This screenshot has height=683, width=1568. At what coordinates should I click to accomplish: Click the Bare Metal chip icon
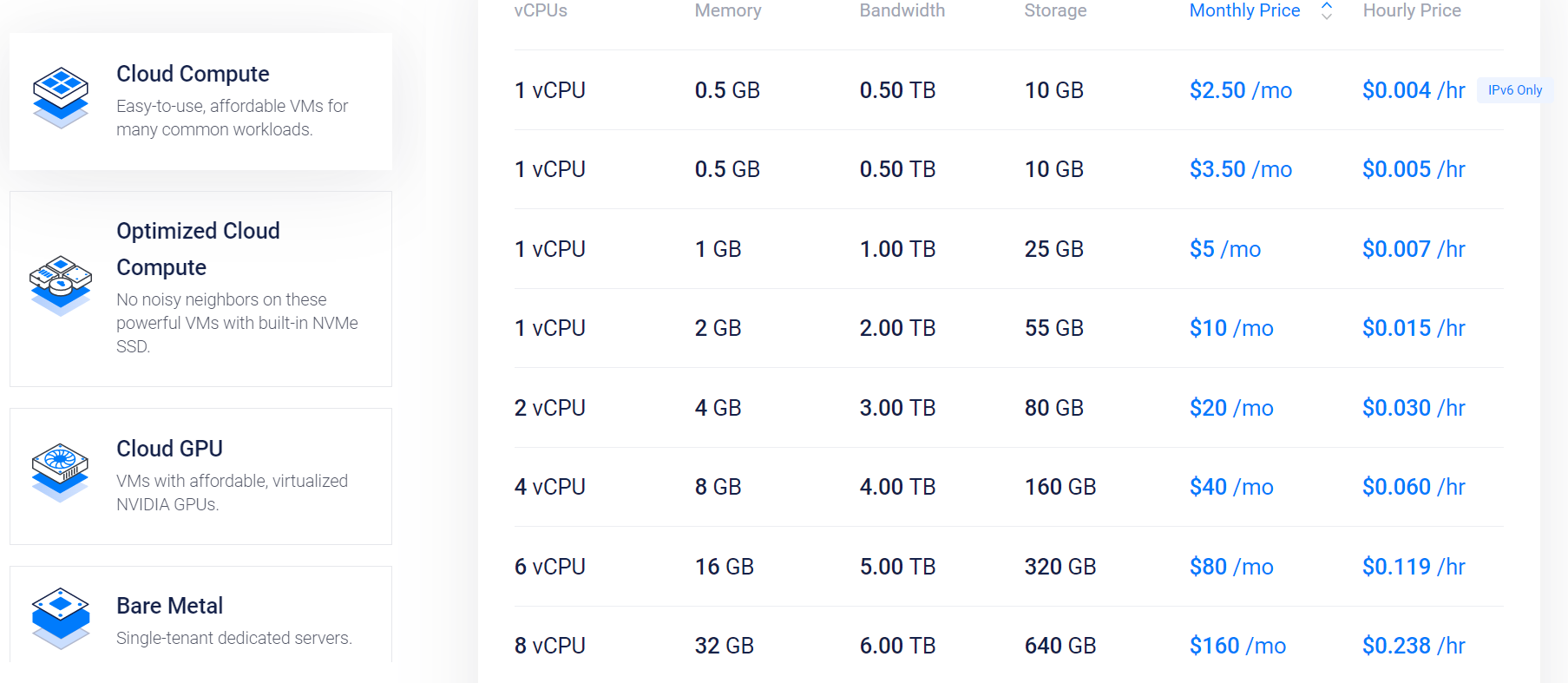(61, 618)
